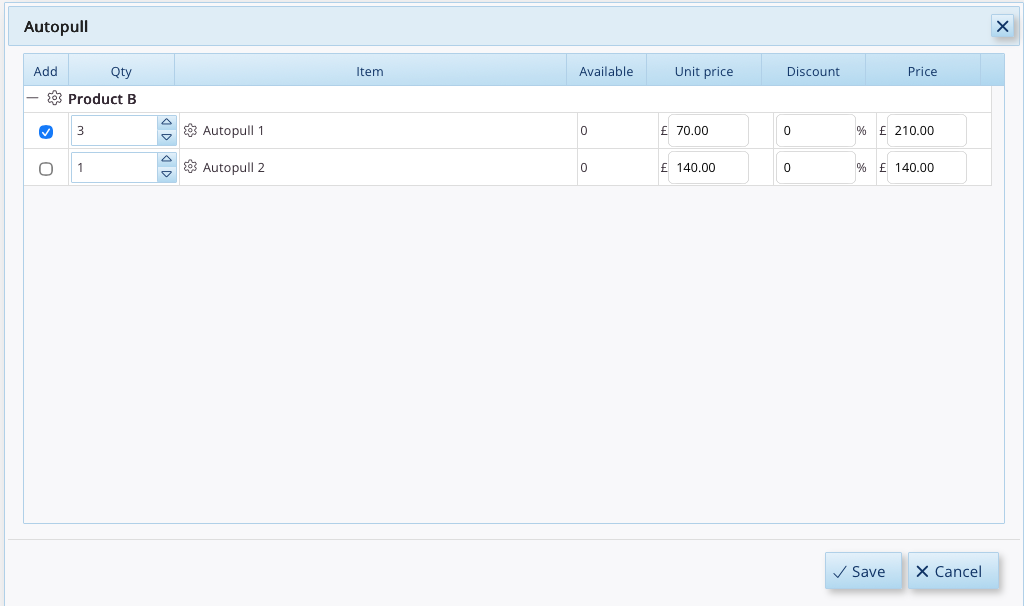Screen dimensions: 1024x606
Task: Click the gear icon next to Autopull 2
Action: point(190,167)
